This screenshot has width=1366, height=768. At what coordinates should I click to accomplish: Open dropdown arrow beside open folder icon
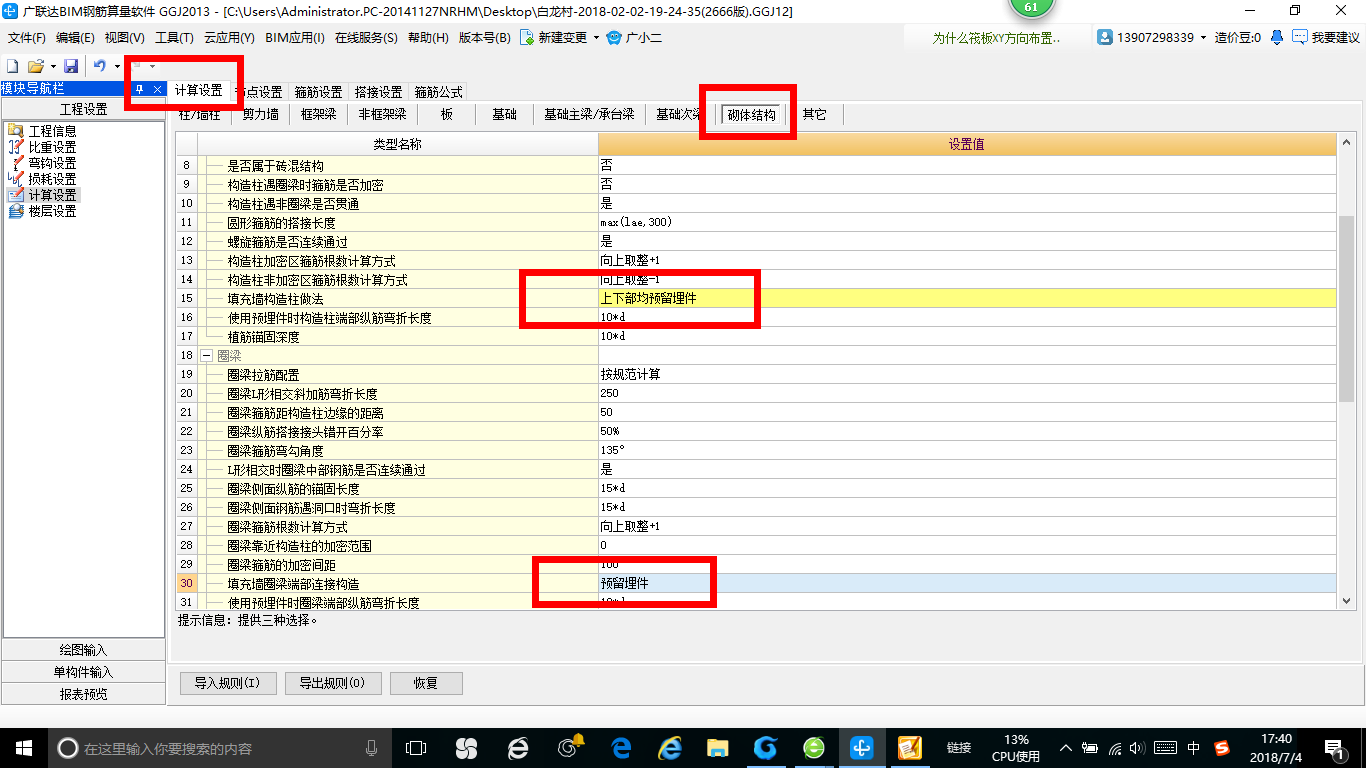pos(53,66)
